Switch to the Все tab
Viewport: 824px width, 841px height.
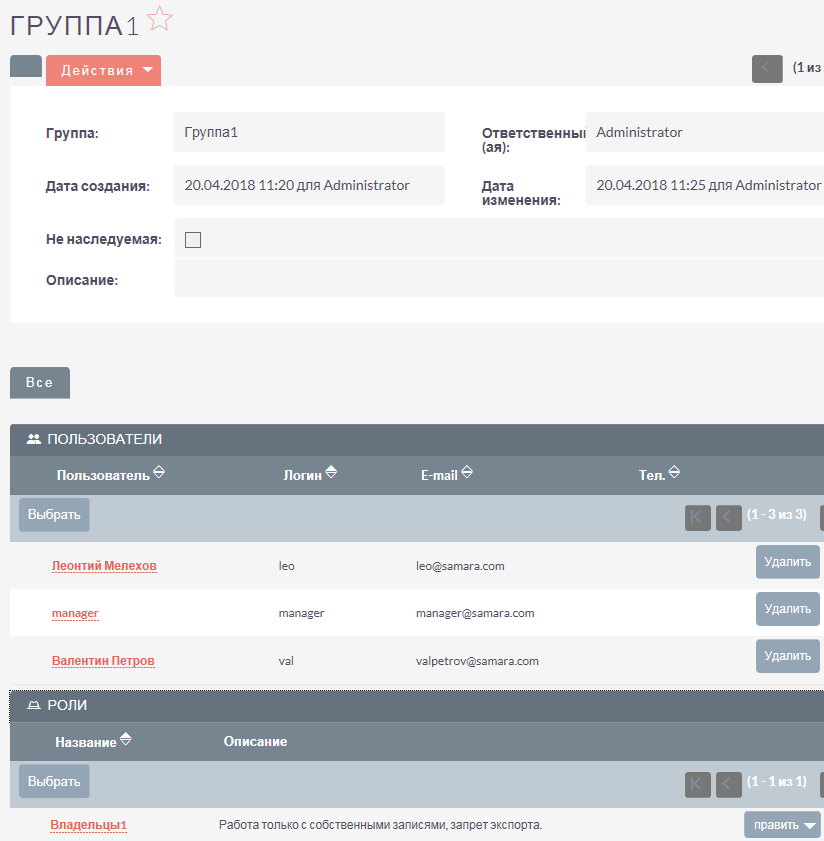pyautogui.click(x=40, y=383)
